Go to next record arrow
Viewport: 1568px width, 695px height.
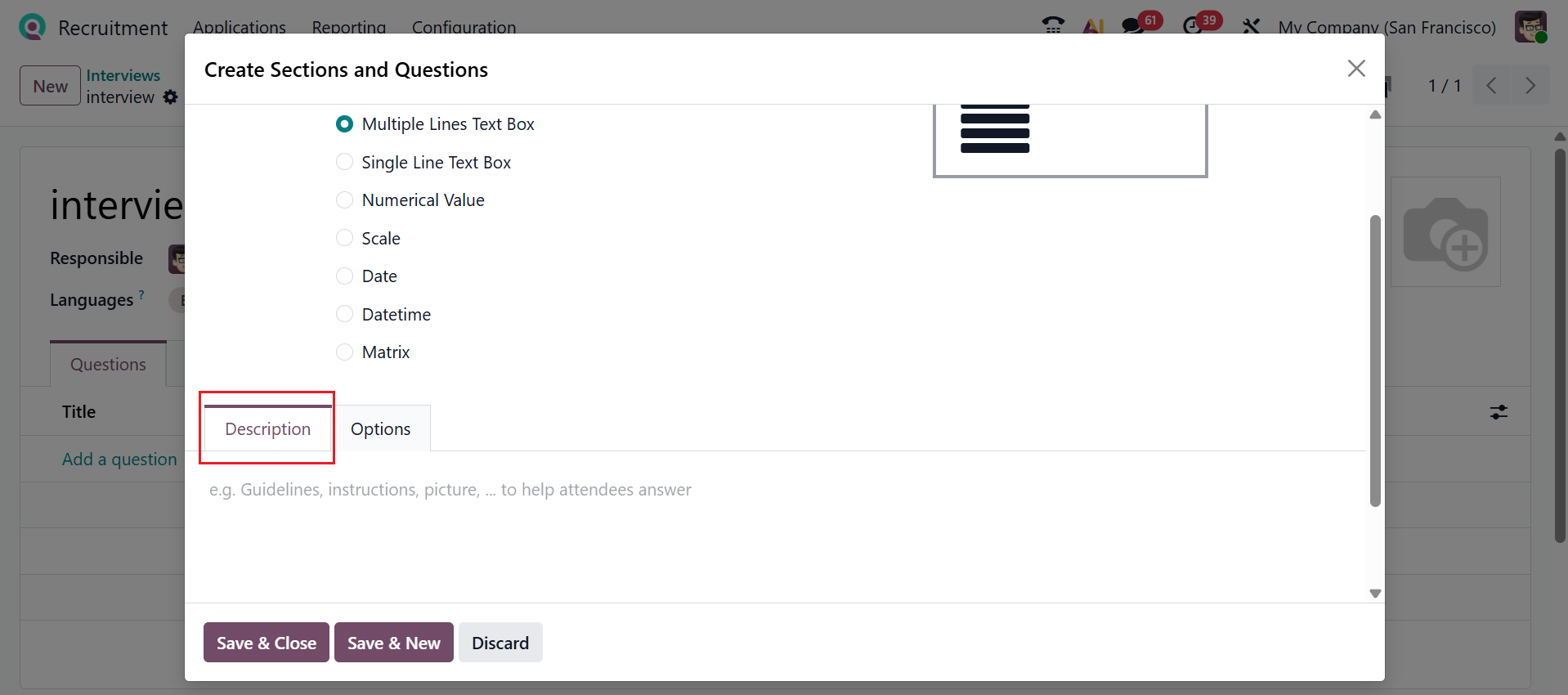click(x=1530, y=86)
